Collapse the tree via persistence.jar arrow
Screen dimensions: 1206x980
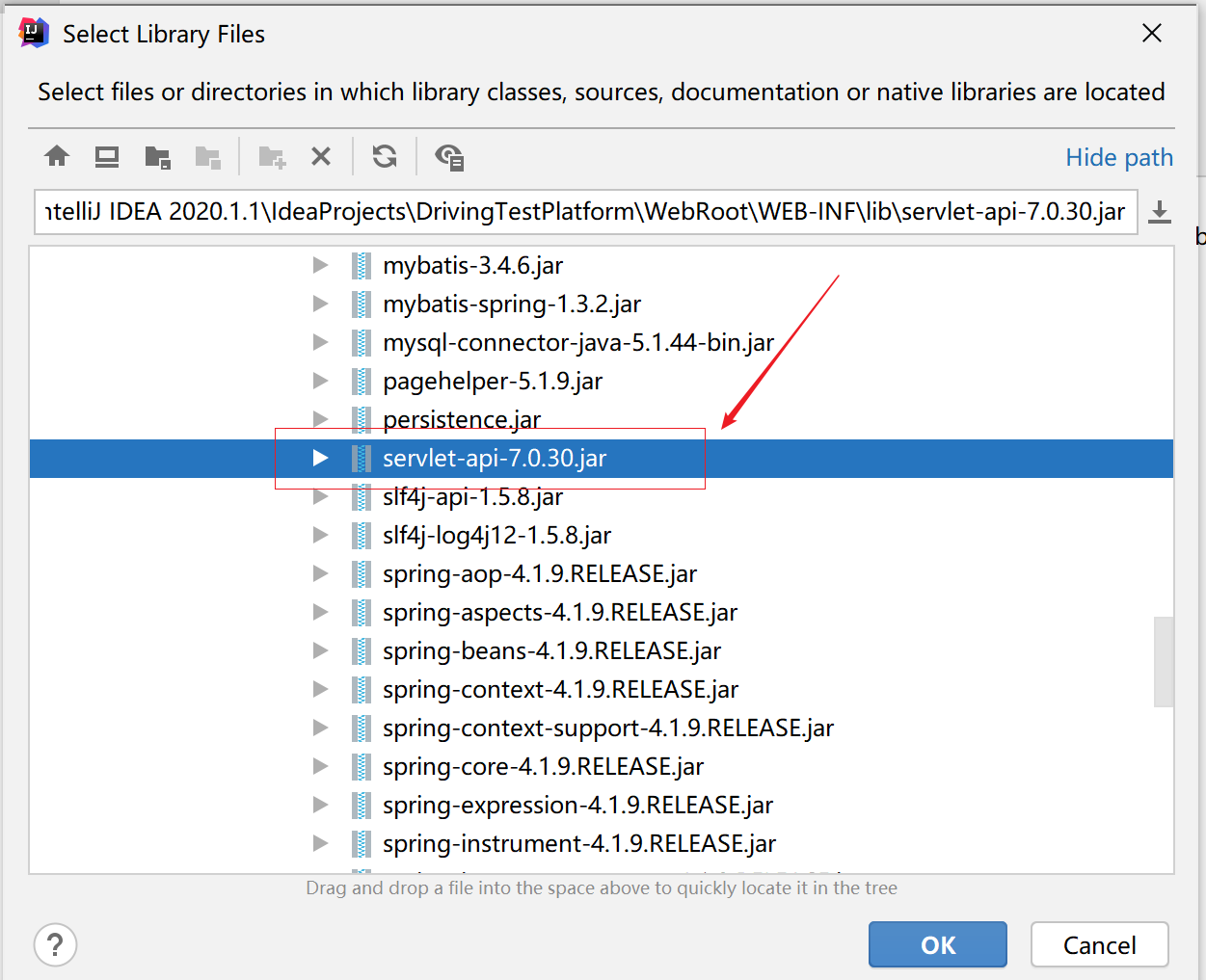click(320, 419)
